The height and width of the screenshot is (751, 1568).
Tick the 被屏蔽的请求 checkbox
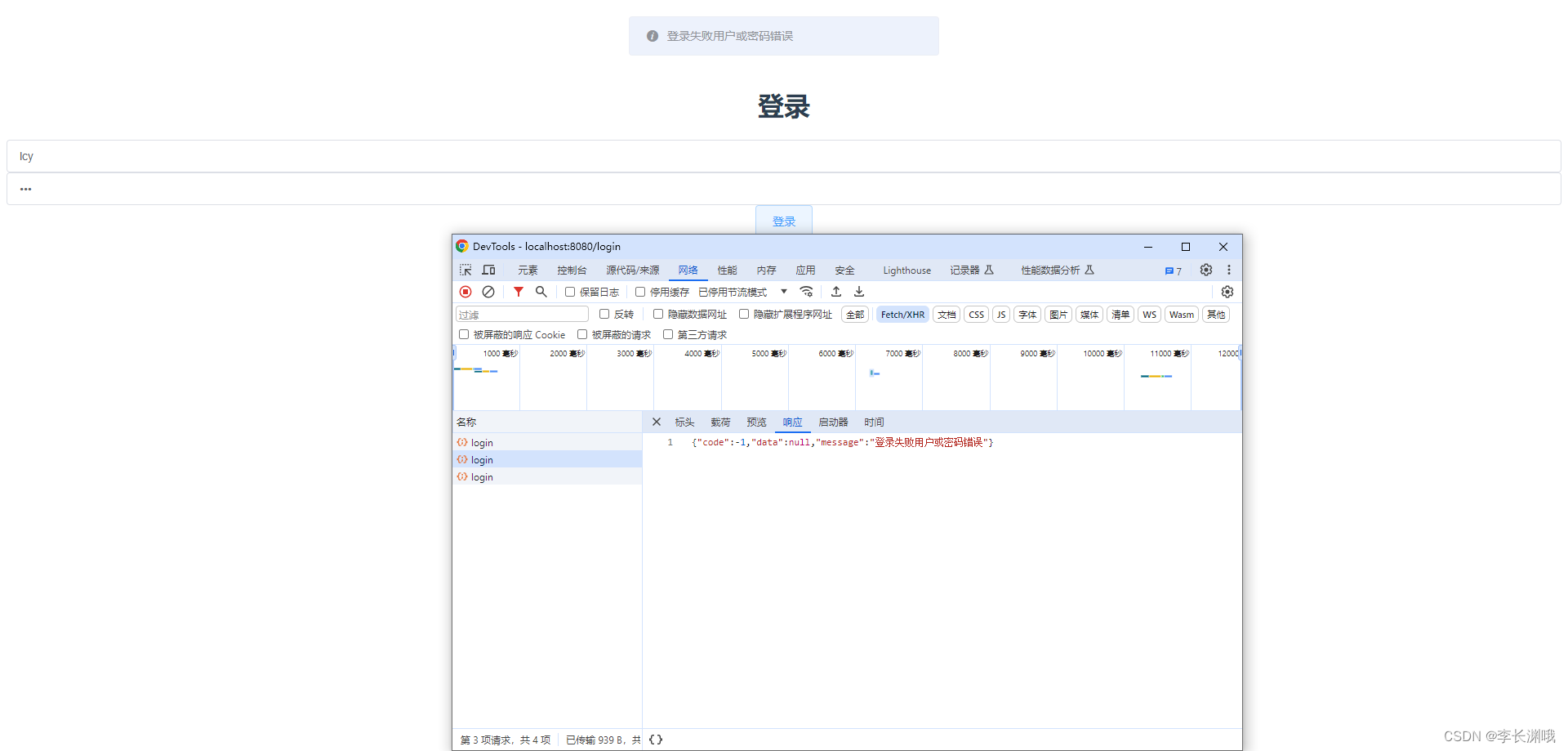[582, 334]
